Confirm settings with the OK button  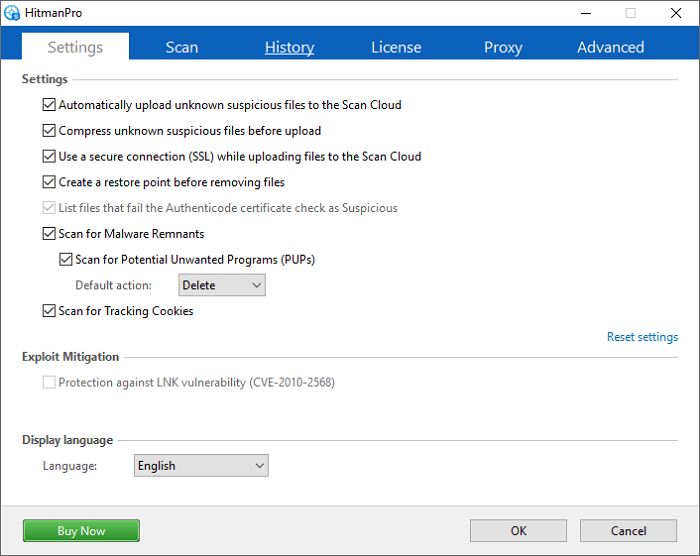click(x=518, y=531)
